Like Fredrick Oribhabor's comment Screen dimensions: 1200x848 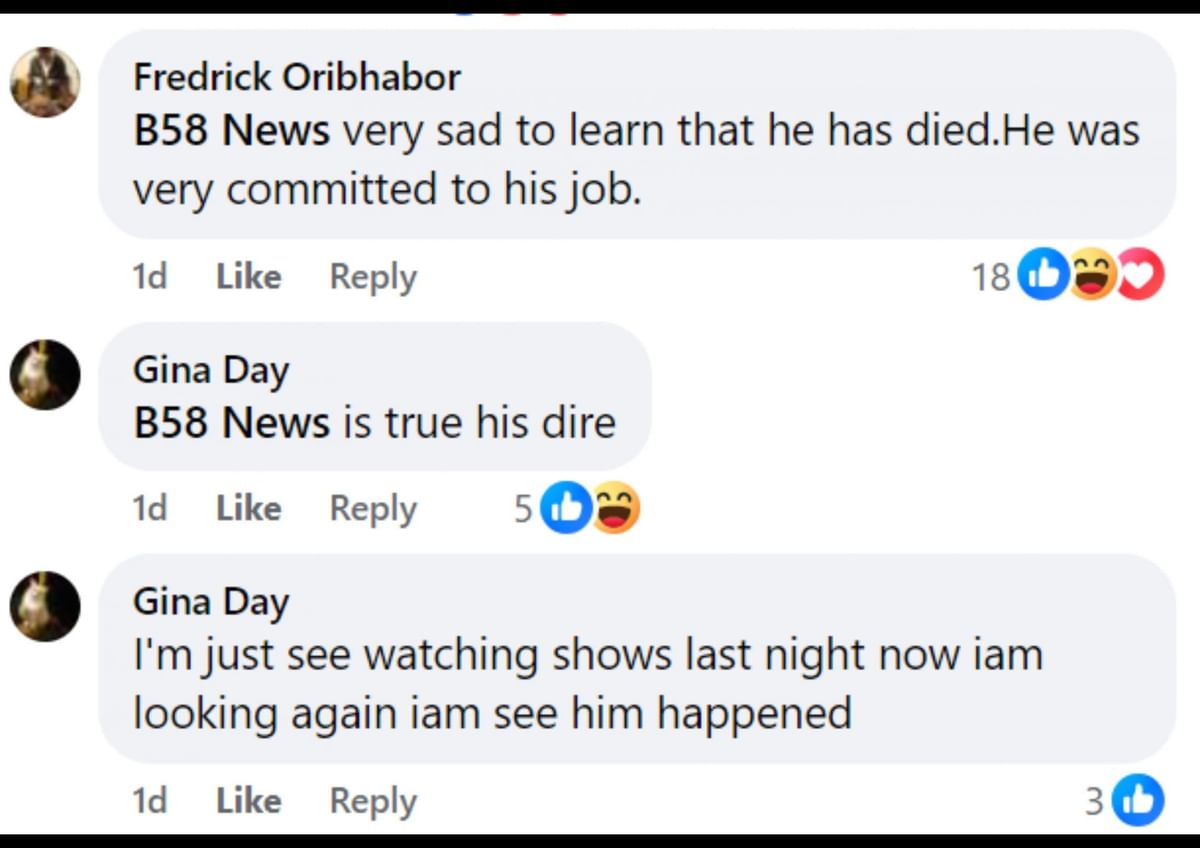tap(247, 277)
